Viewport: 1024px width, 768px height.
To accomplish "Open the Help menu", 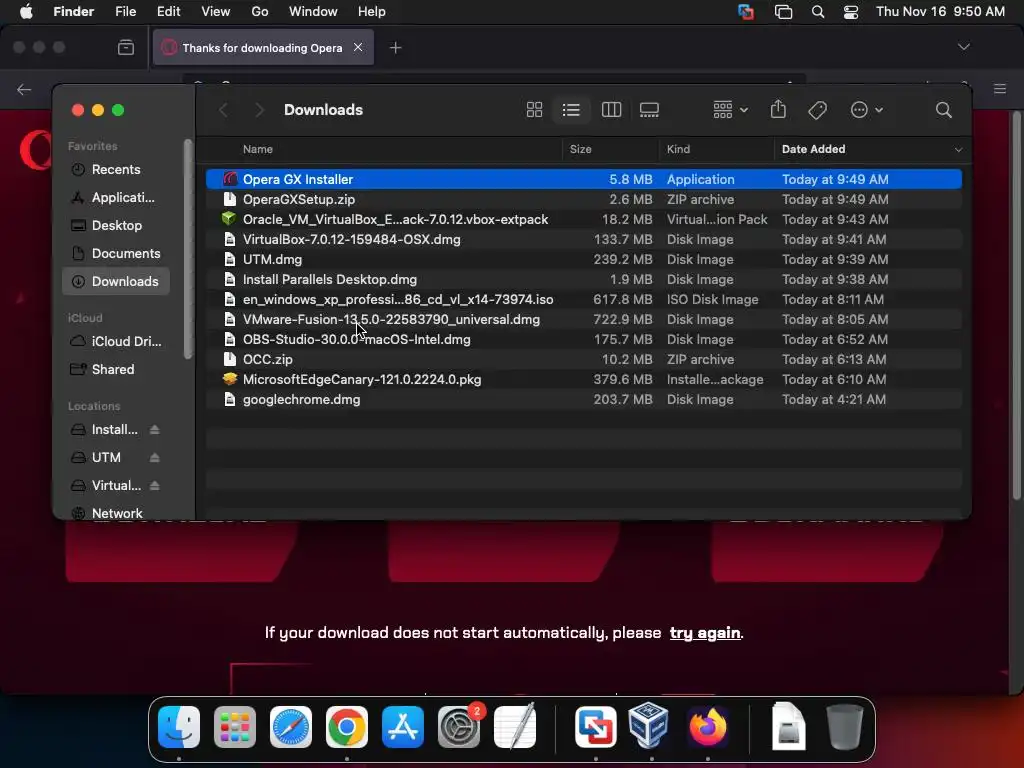I will pos(372,12).
